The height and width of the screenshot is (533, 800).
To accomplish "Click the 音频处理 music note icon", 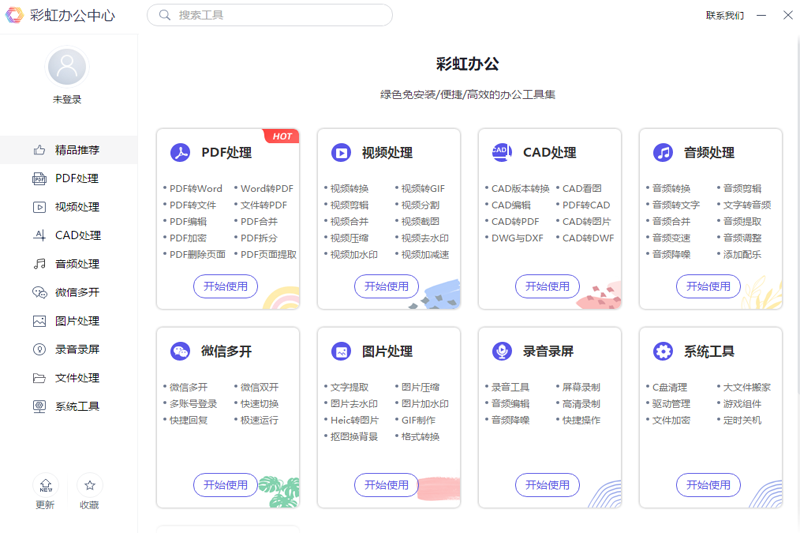I will [x=663, y=153].
